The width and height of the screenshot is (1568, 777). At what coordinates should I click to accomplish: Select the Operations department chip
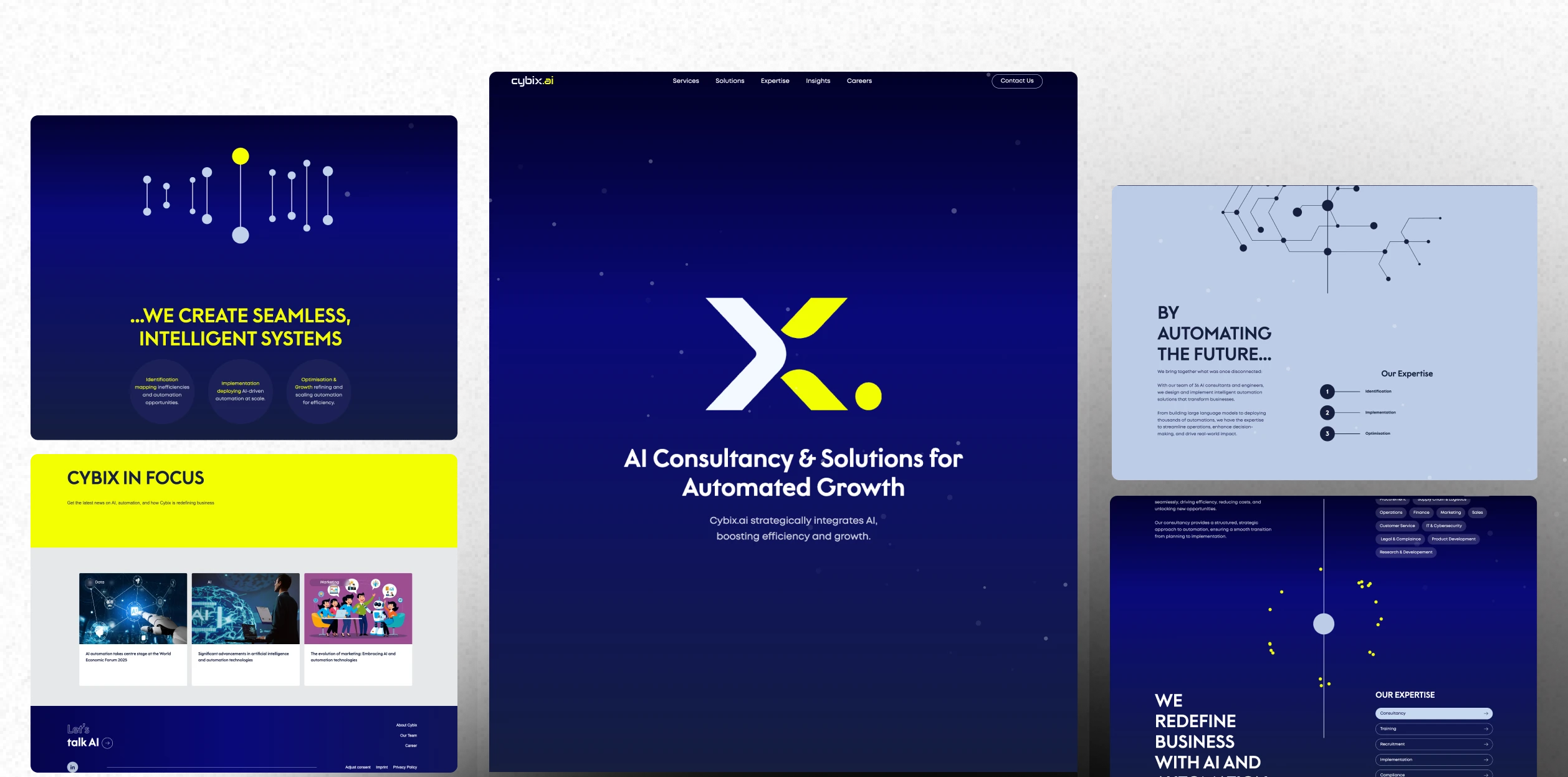coord(1390,513)
